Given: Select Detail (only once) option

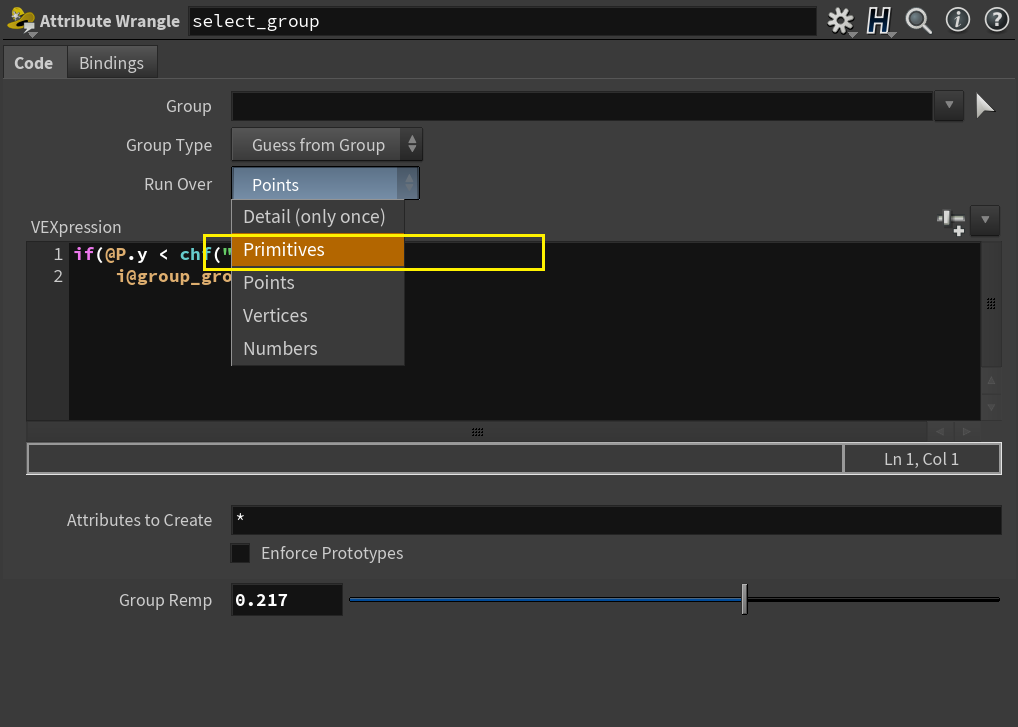Looking at the screenshot, I should pyautogui.click(x=317, y=217).
